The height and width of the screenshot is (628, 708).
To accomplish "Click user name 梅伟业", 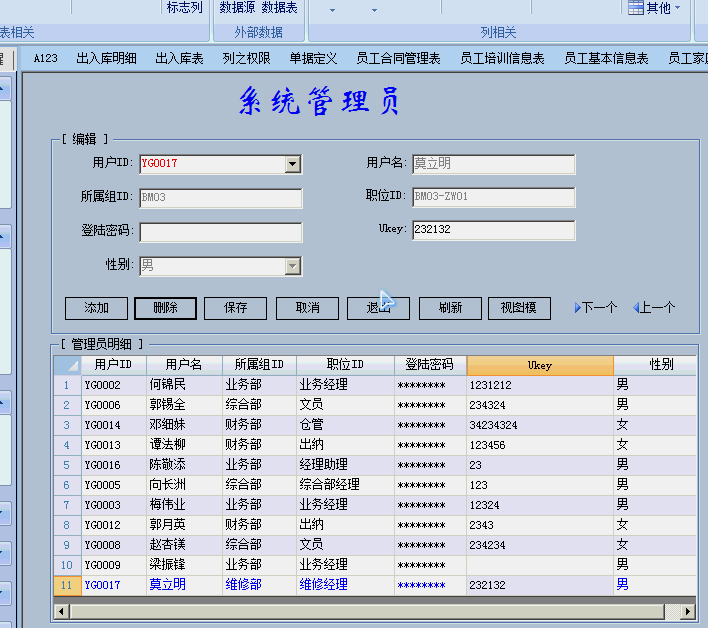I will coord(184,505).
